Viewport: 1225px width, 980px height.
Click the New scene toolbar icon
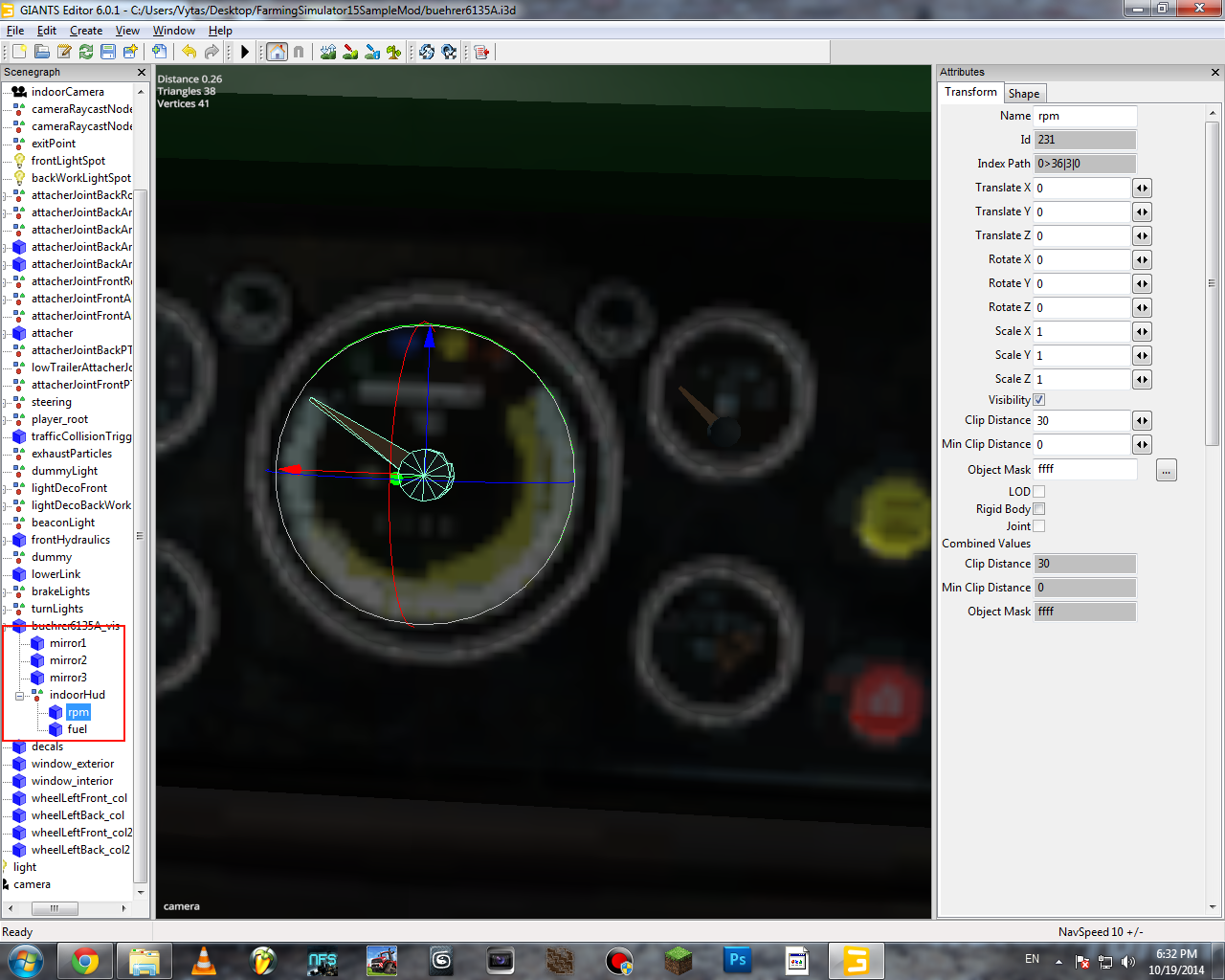coord(19,52)
